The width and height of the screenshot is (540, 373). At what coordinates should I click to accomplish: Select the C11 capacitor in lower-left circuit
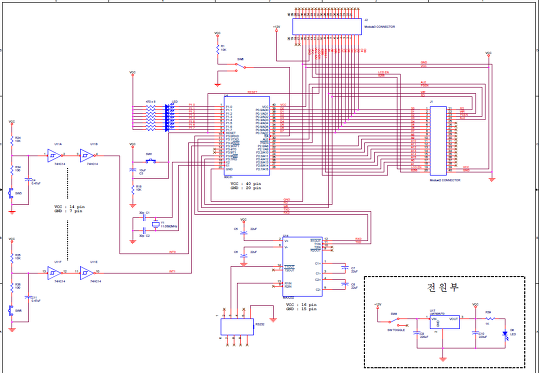28,297
